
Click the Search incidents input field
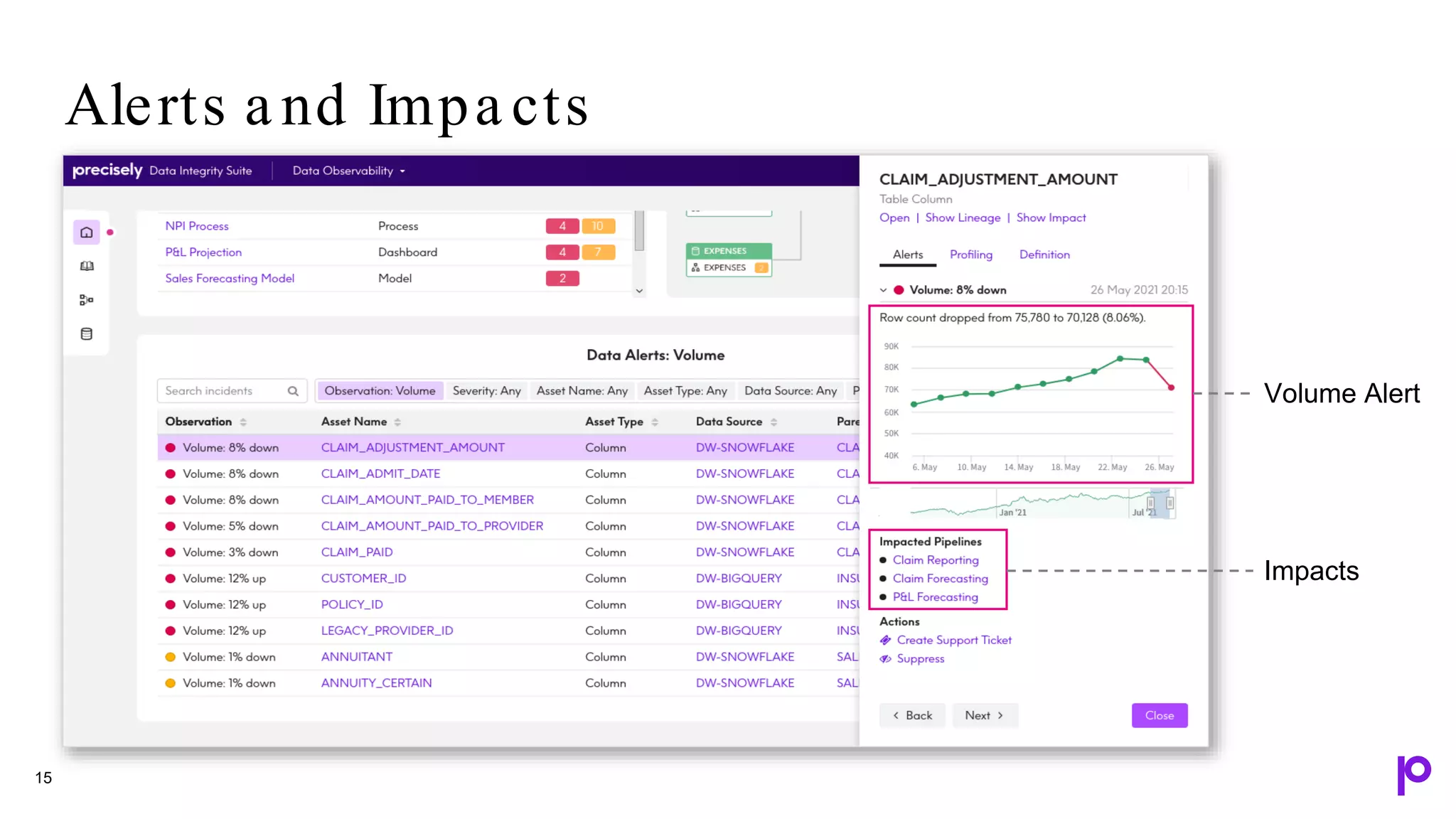click(222, 391)
